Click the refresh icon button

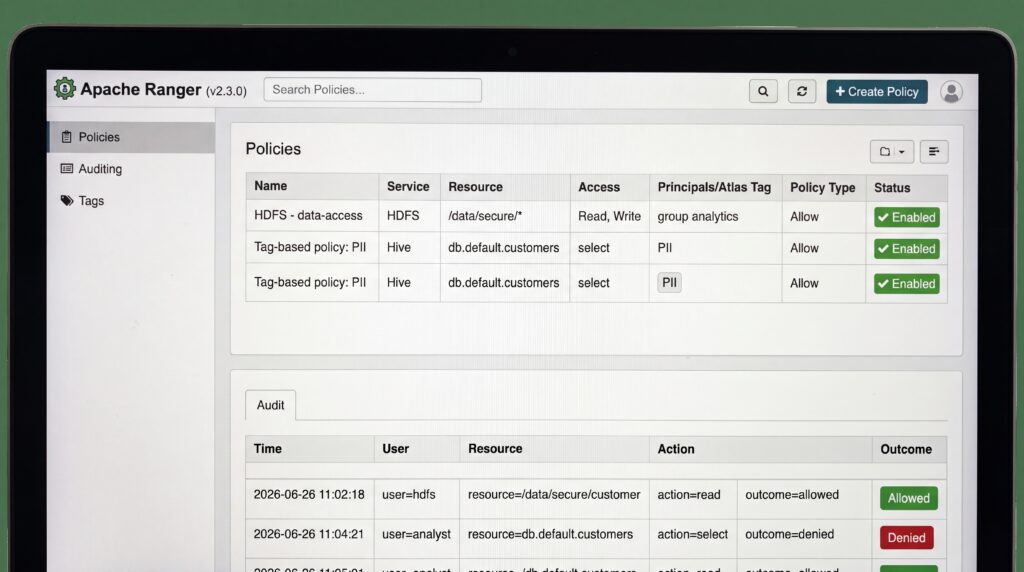pyautogui.click(x=802, y=91)
